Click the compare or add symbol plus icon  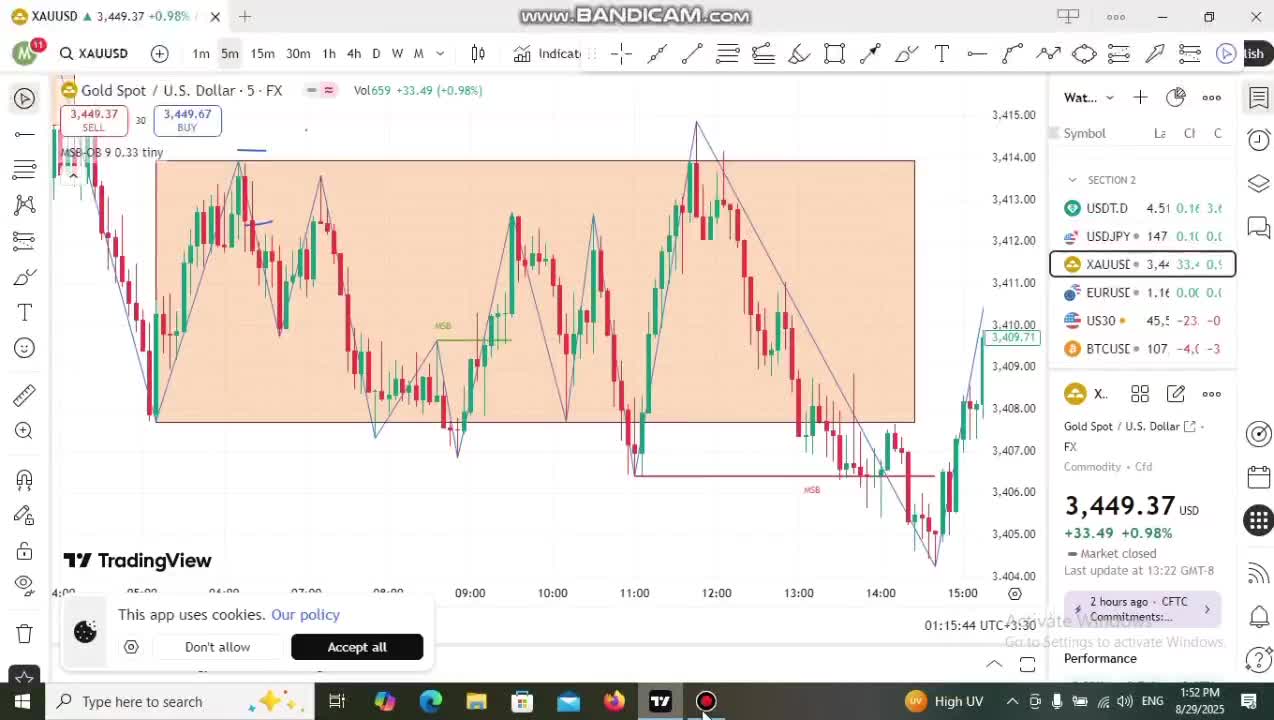160,54
